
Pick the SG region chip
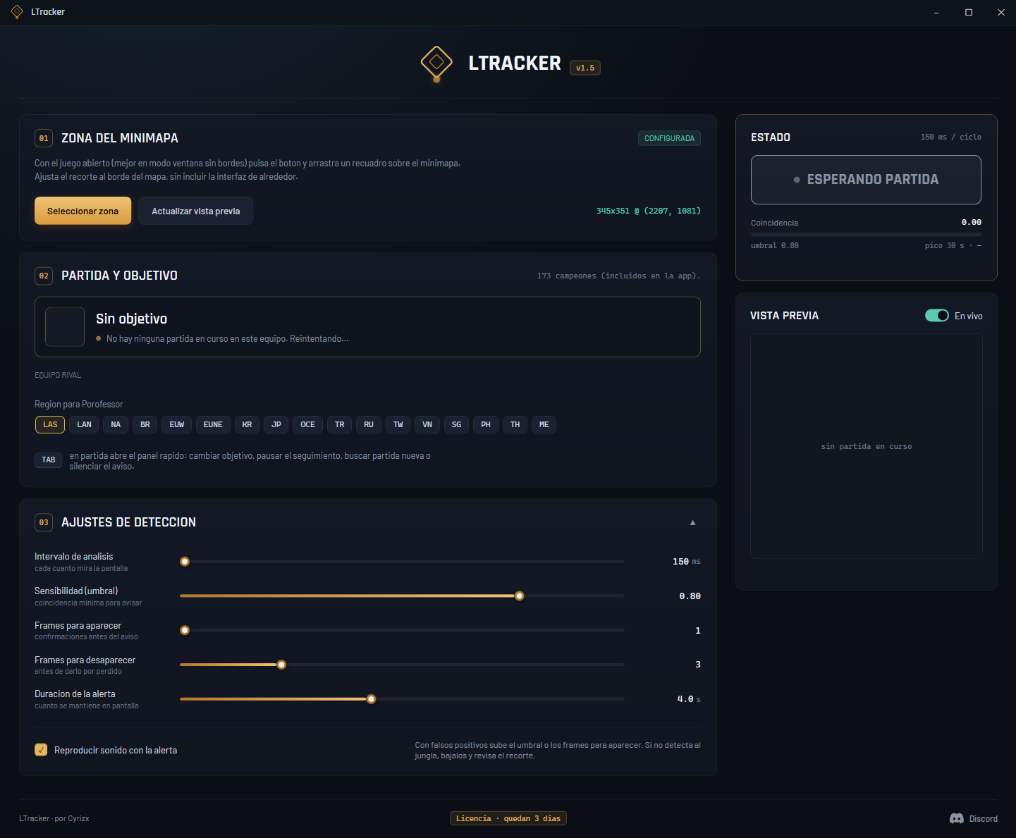(456, 425)
